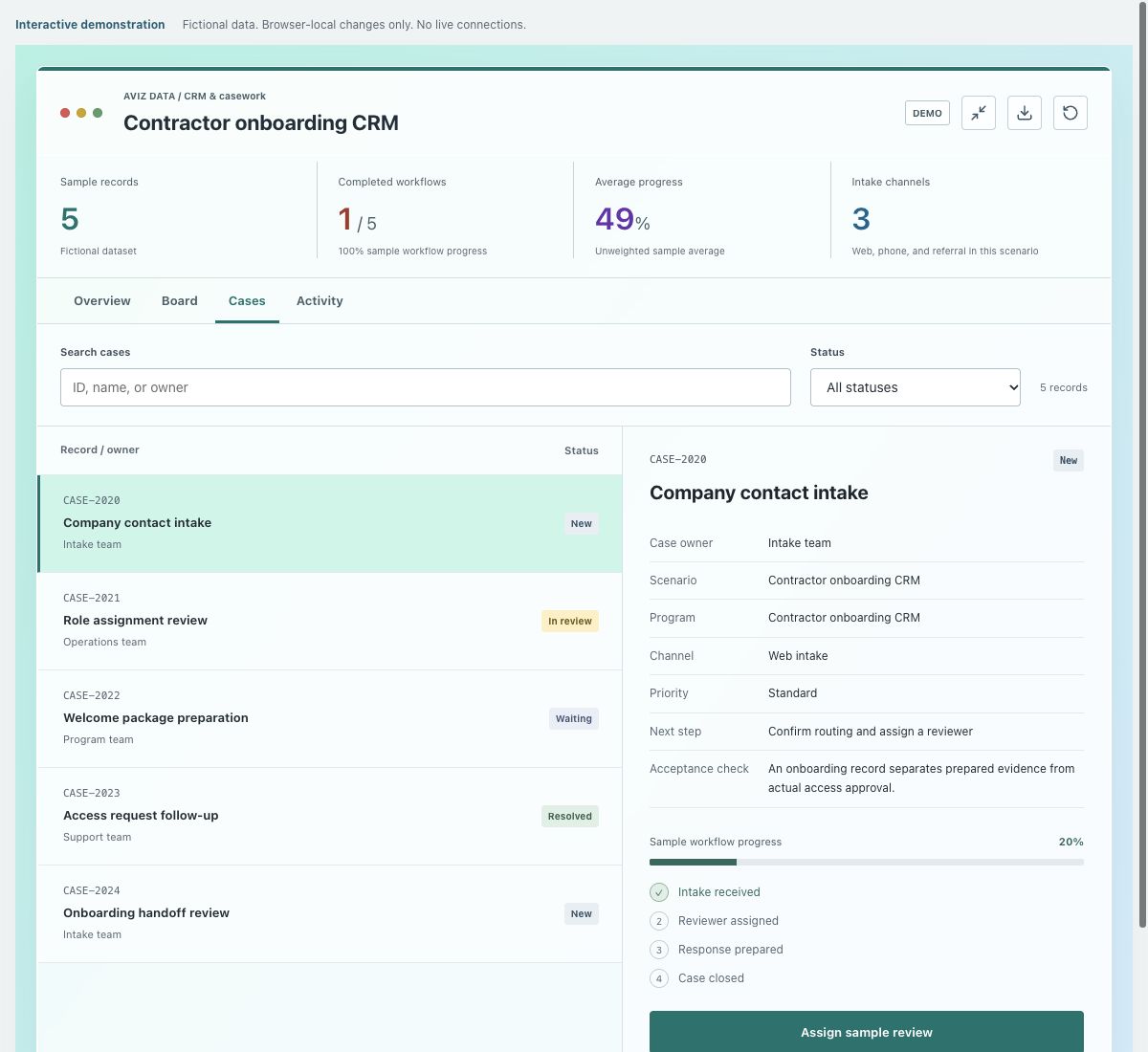Viewport: 1148px width, 1052px height.
Task: Click New badge in the case detail header
Action: (x=1069, y=460)
